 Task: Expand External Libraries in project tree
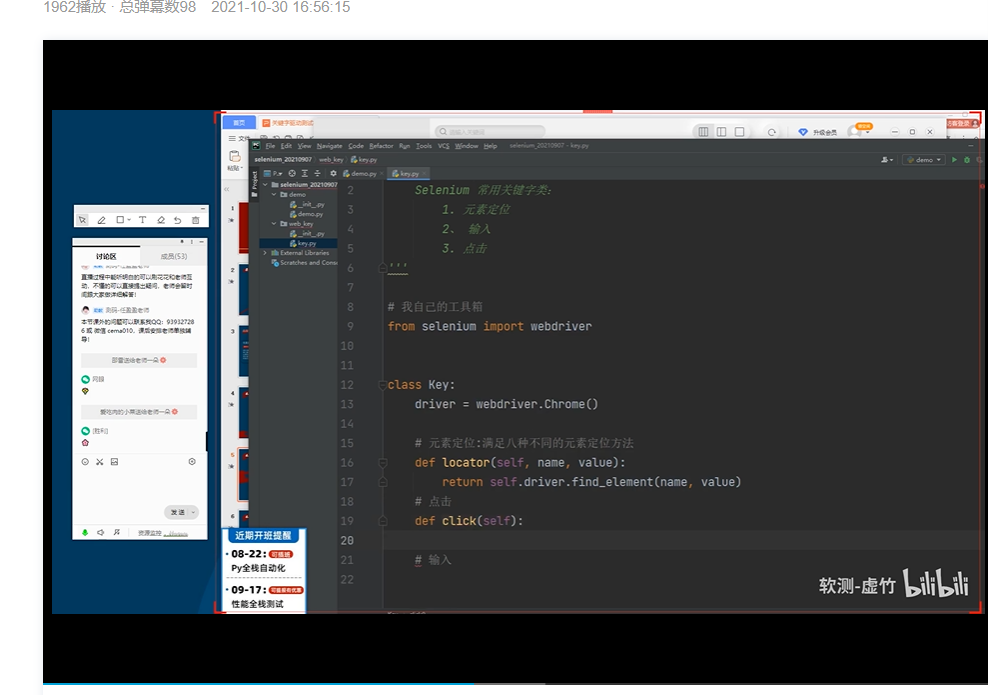click(x=265, y=253)
